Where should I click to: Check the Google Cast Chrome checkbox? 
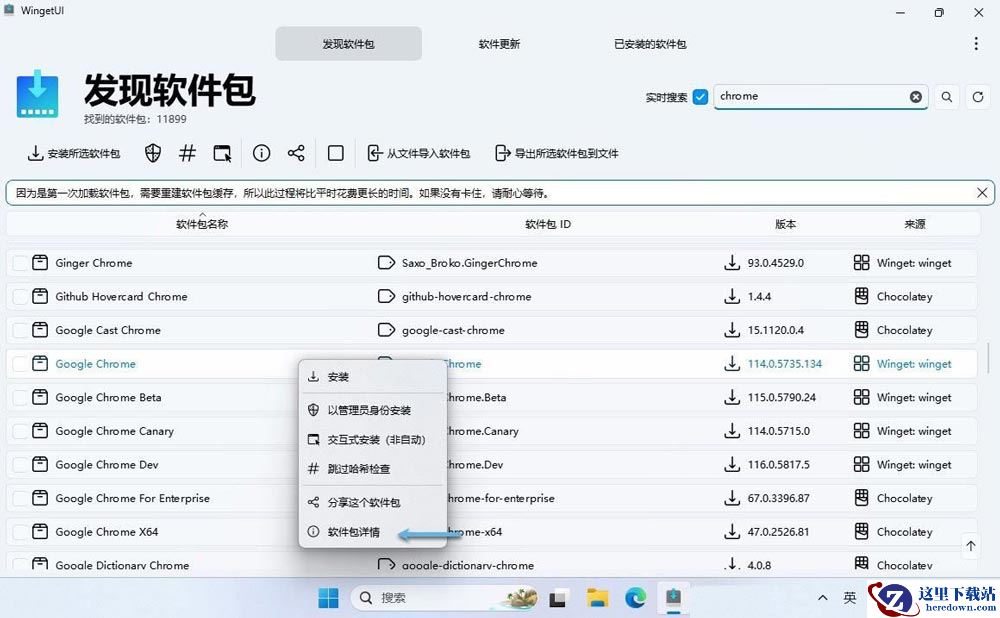(x=20, y=330)
